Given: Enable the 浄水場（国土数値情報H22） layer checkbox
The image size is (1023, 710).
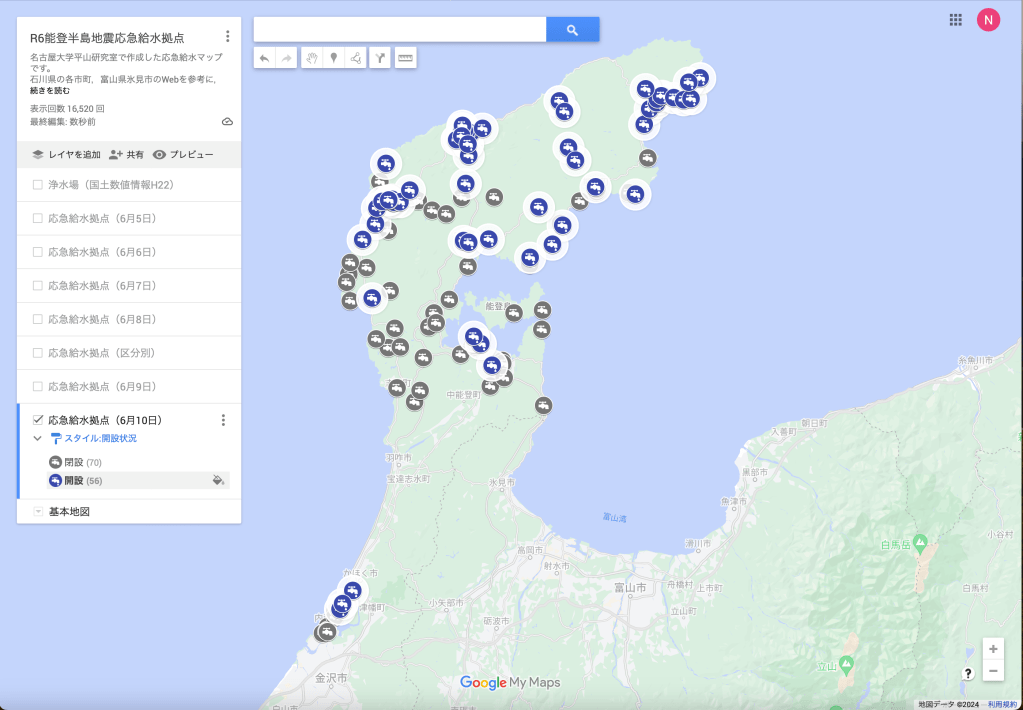Looking at the screenshot, I should (38, 185).
